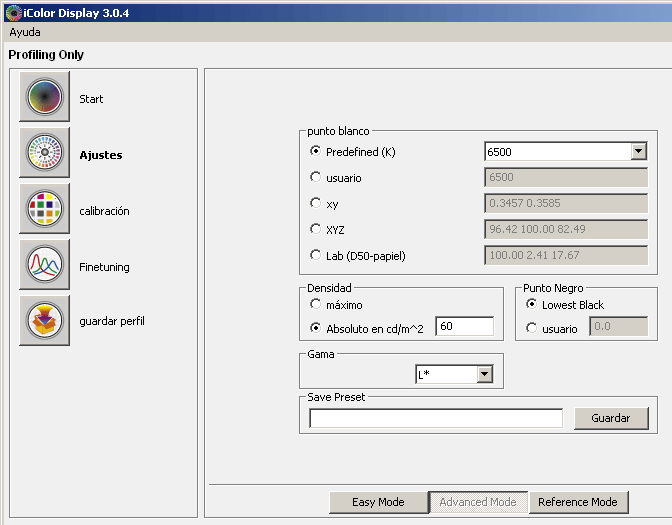The height and width of the screenshot is (525, 672).
Task: Click the Absoluto cd/m^2 value field
Action: 464,327
